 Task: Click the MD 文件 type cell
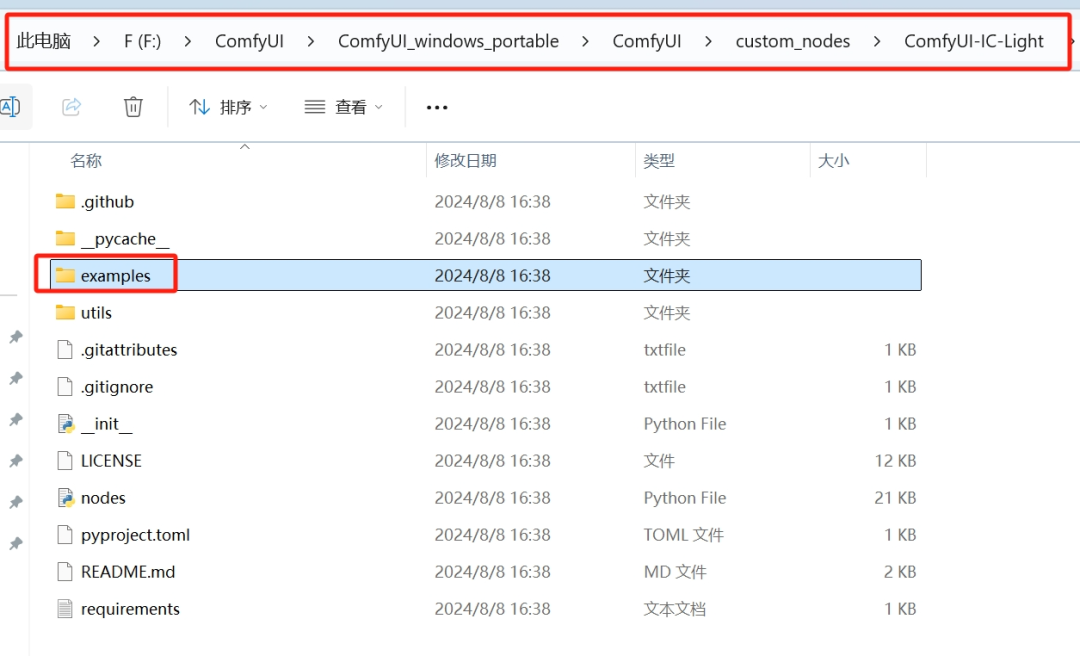point(675,572)
